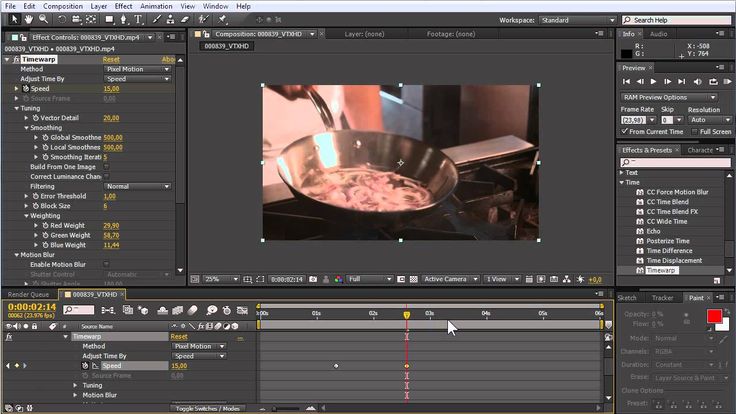Select the Selection arrow tool

[14, 19]
